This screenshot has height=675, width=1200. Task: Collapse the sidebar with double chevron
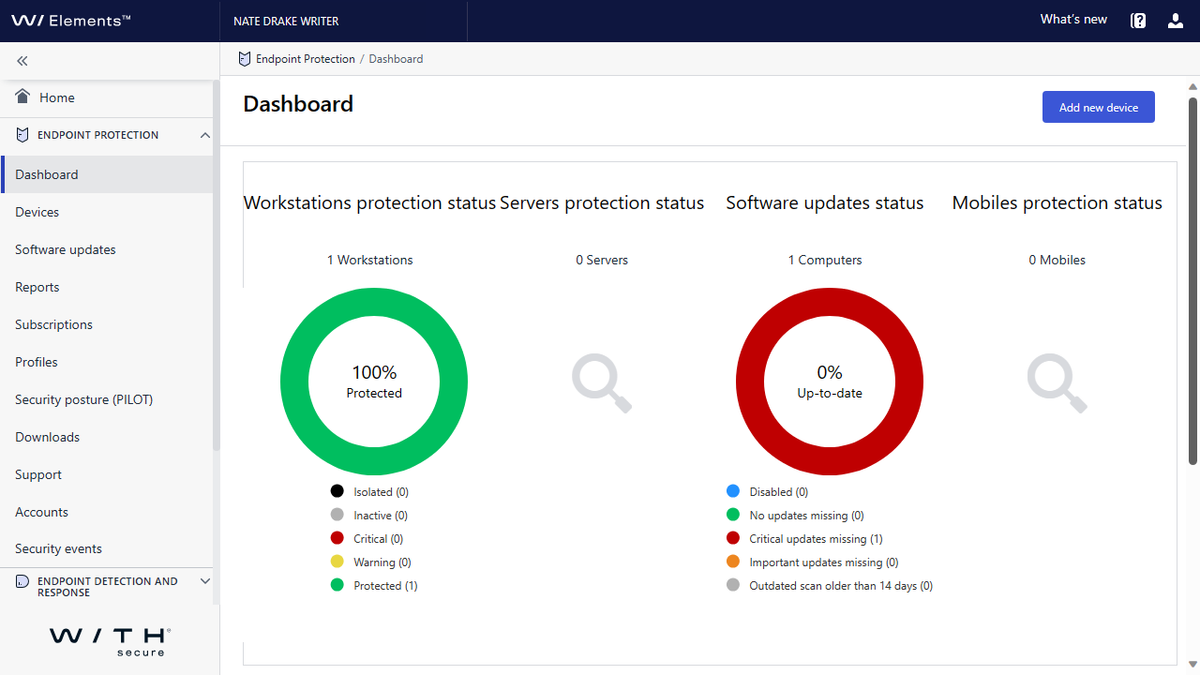[22, 61]
